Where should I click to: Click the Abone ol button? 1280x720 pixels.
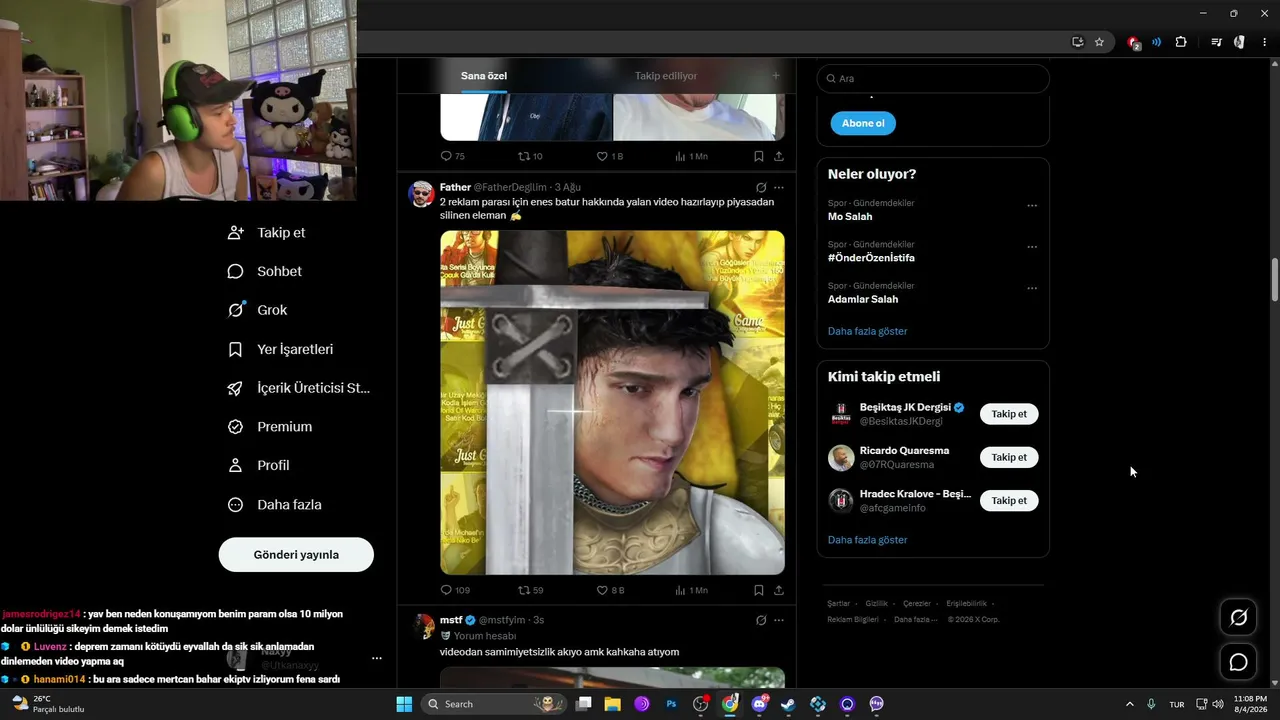point(863,123)
